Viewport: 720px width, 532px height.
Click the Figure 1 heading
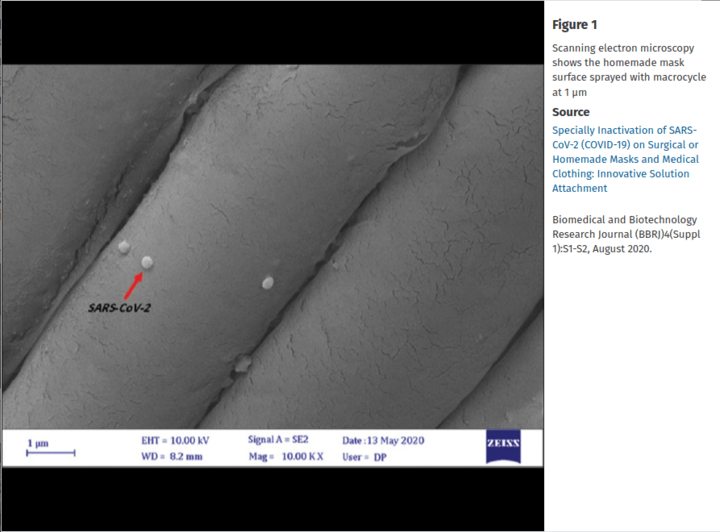[x=576, y=25]
